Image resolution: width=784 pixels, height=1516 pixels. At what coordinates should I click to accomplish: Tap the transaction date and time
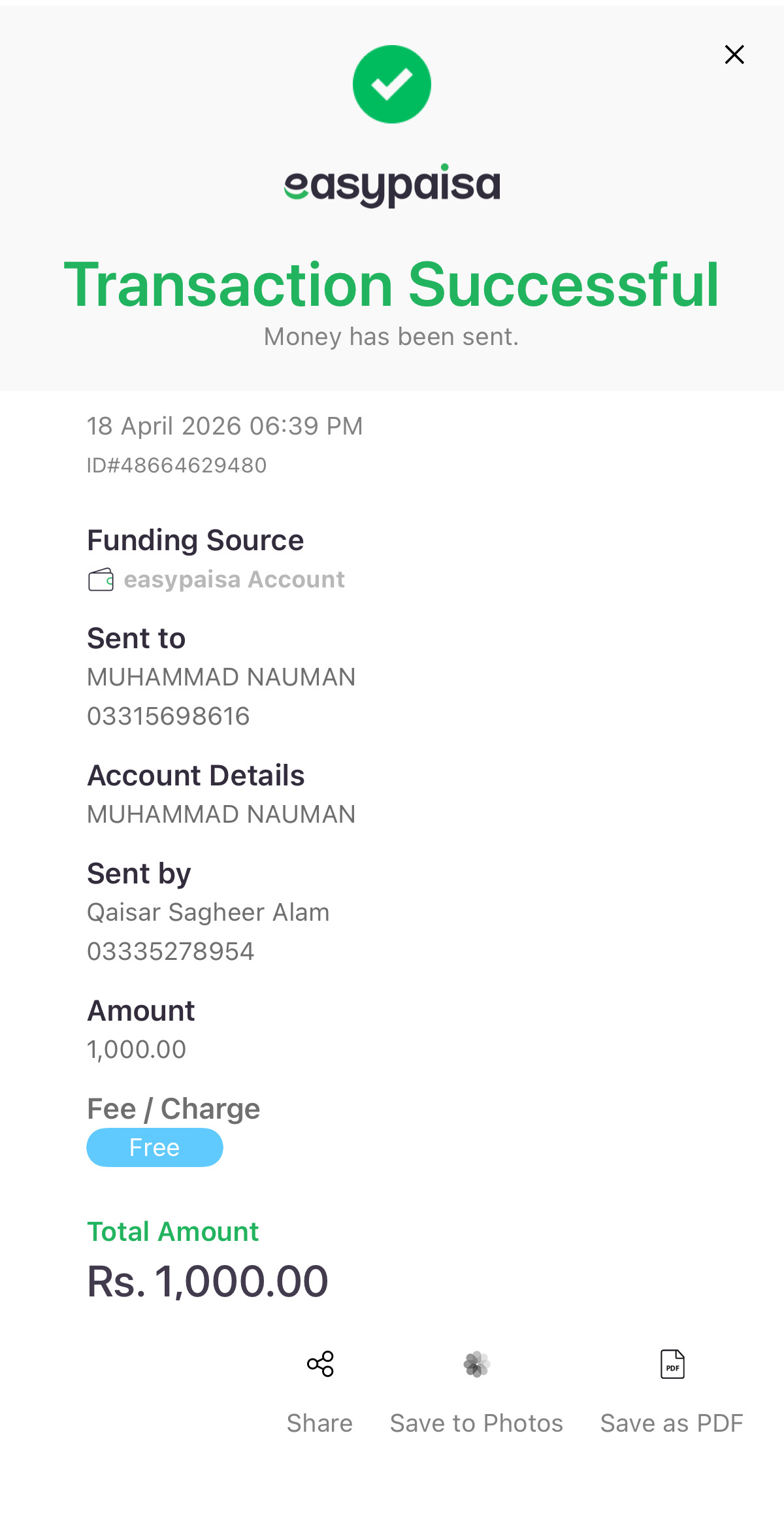point(225,426)
